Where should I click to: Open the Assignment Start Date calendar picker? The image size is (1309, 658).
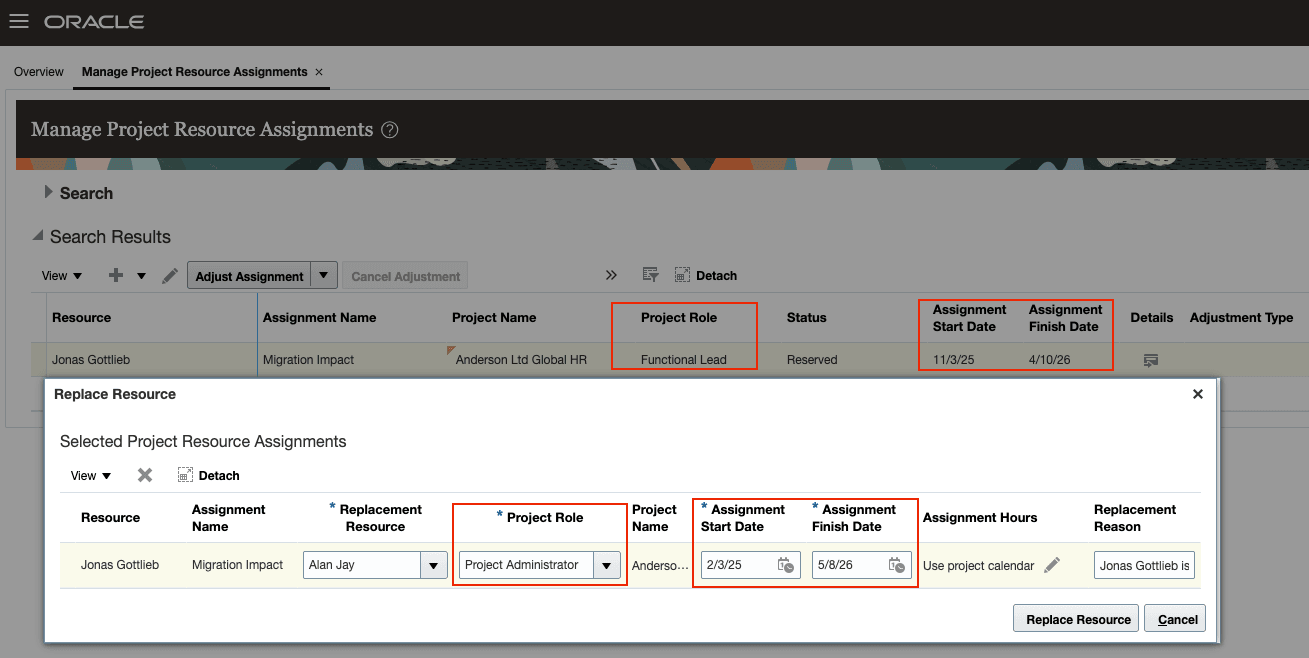[x=786, y=565]
